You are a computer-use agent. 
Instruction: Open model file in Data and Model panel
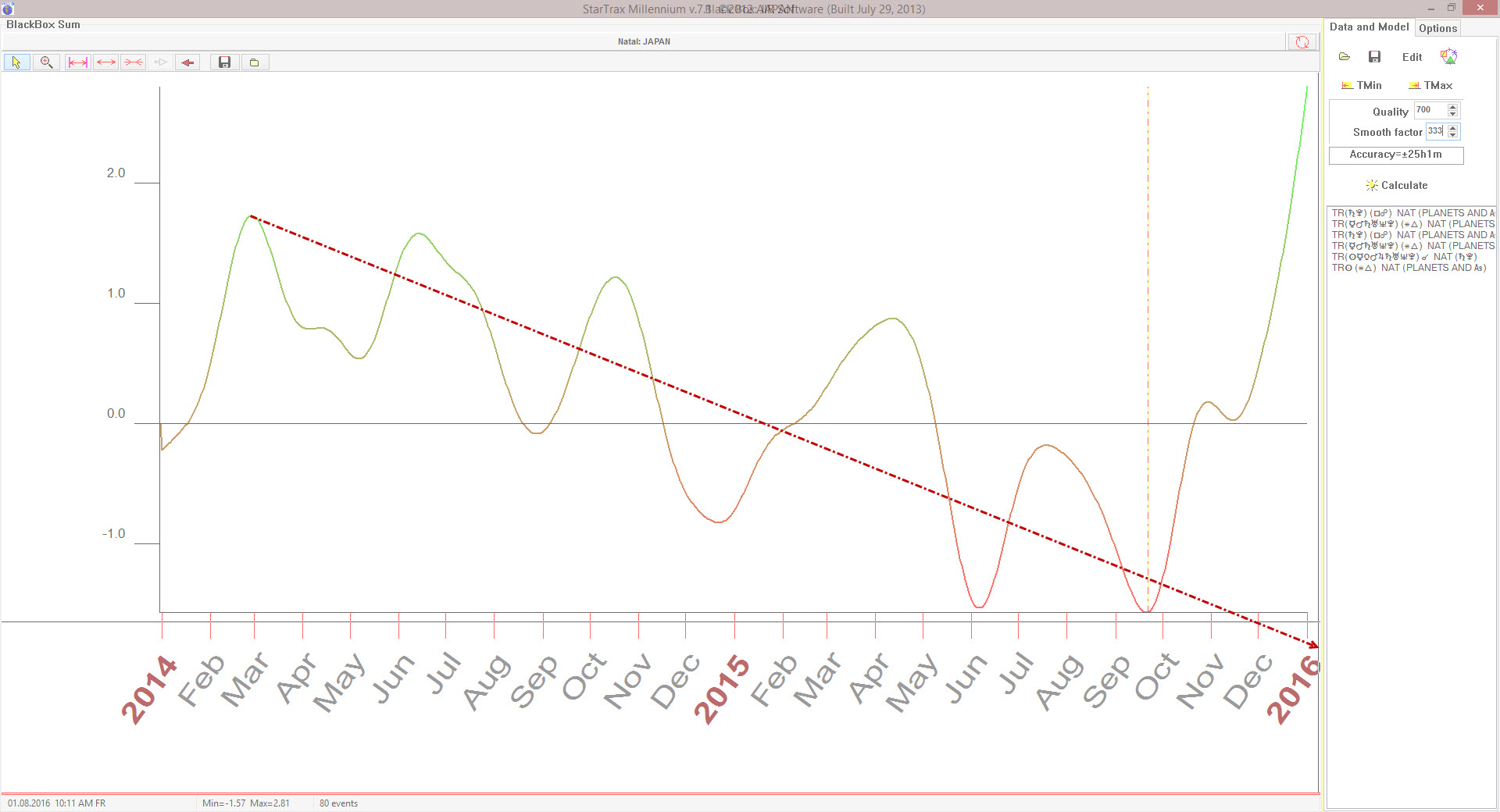[x=1344, y=57]
